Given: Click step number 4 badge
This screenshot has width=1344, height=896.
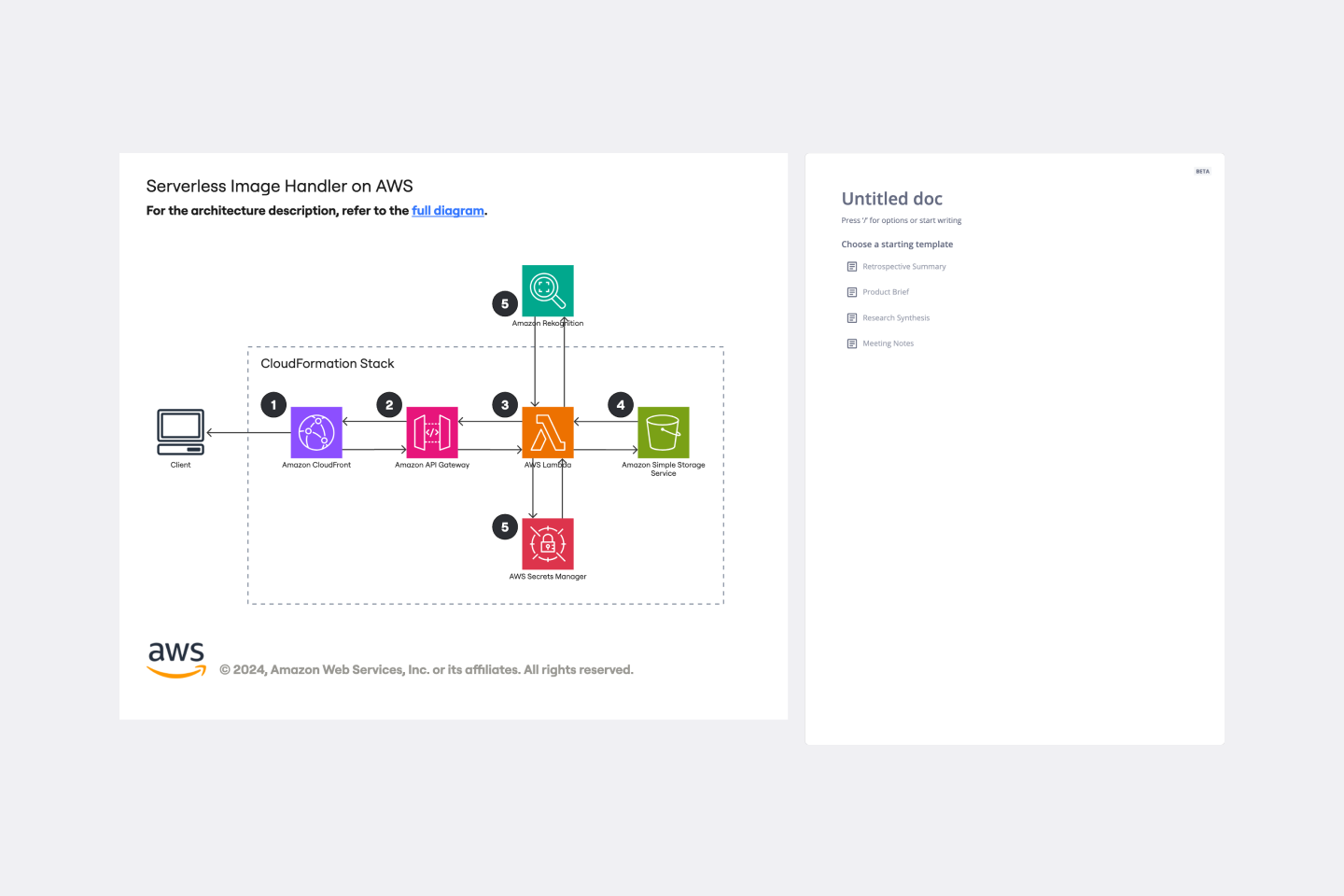Looking at the screenshot, I should (x=621, y=405).
